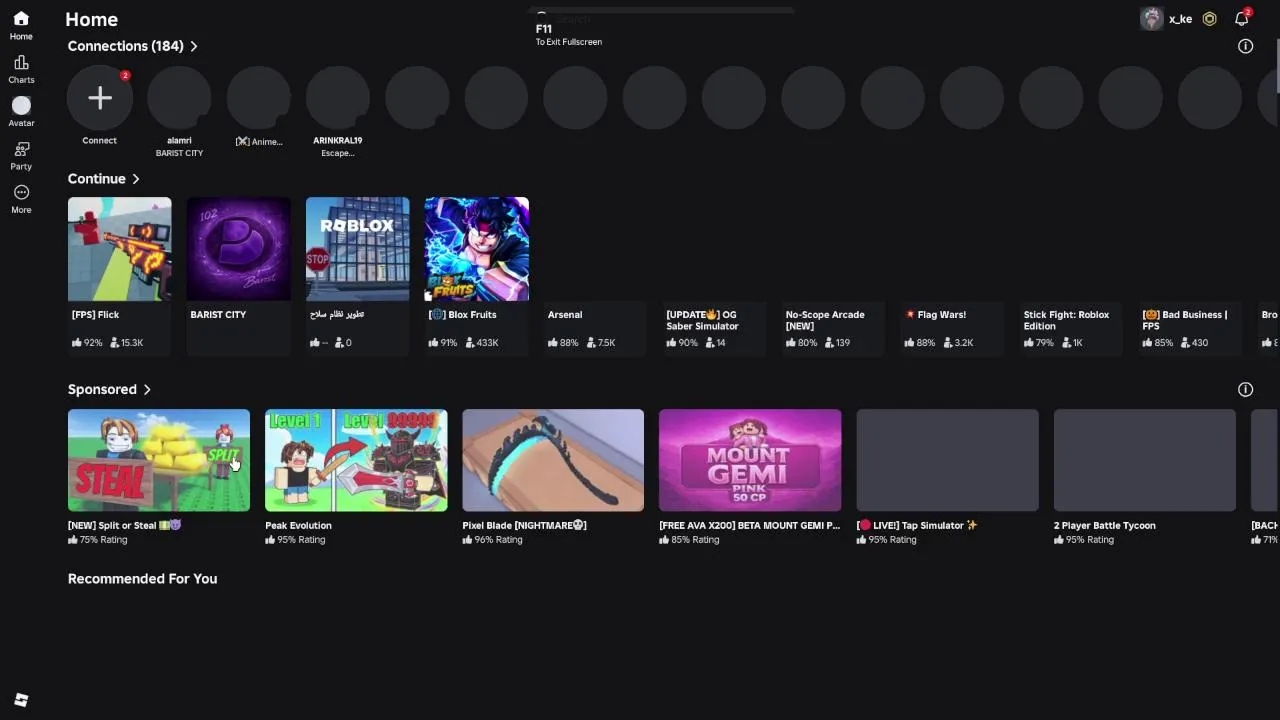Open the 2 Player Battle Tycoon card
1280x720 pixels.
click(1144, 460)
